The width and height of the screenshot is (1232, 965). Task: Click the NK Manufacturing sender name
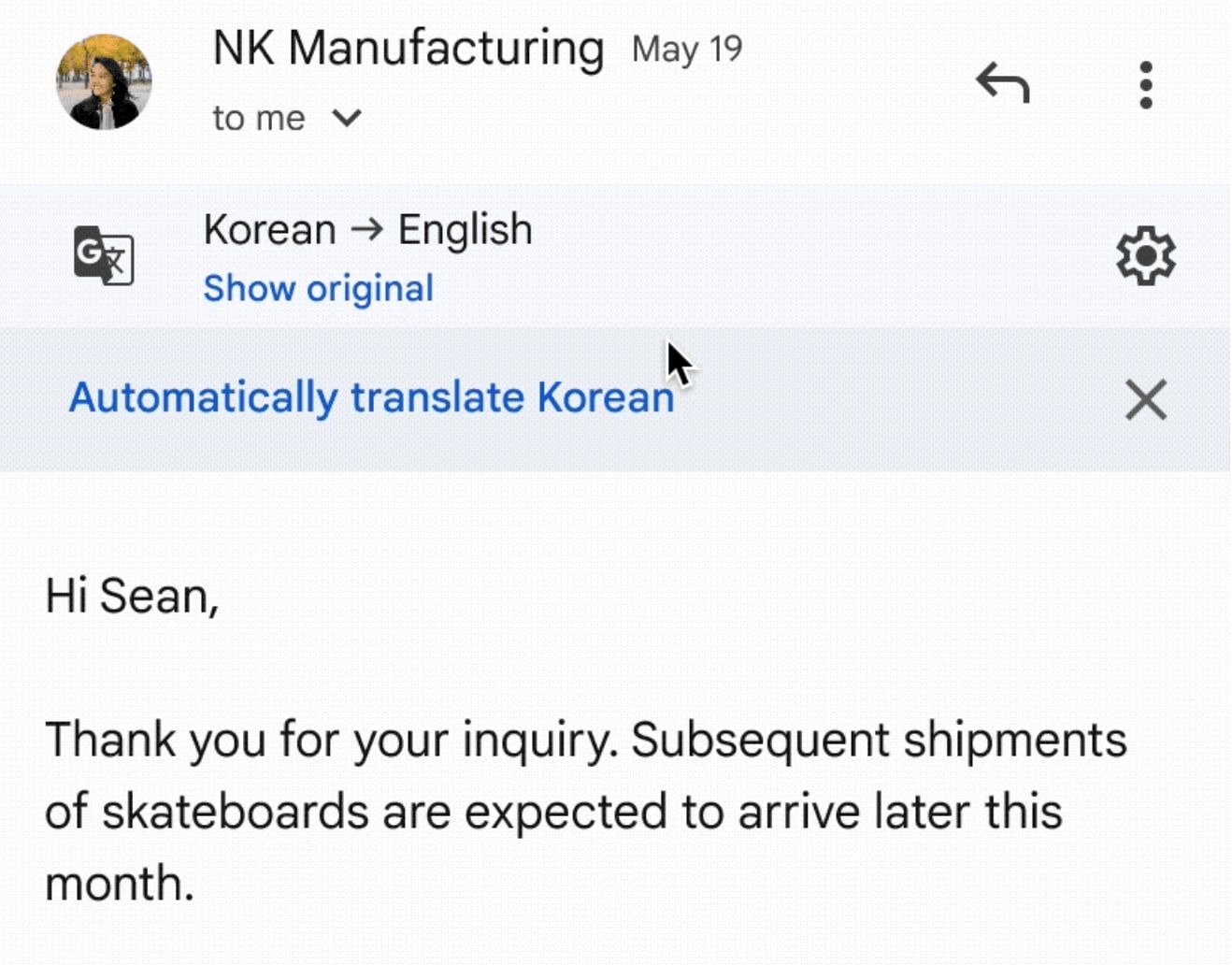408,49
